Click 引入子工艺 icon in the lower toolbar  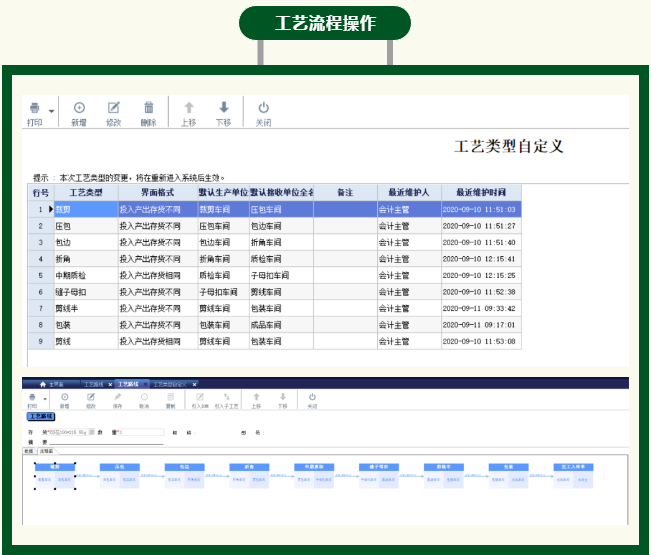coord(226,397)
